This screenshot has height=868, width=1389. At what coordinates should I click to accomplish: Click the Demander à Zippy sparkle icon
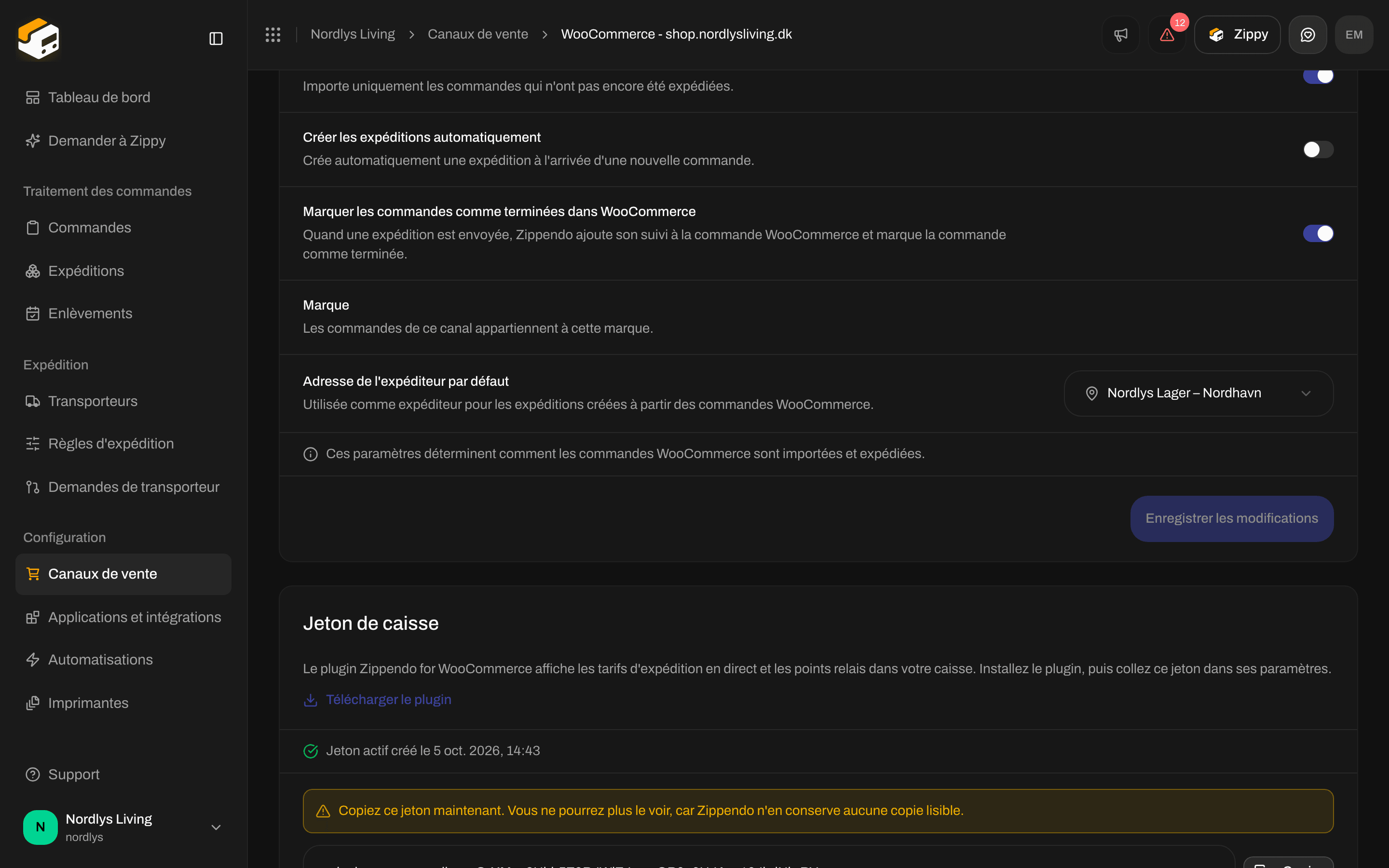click(x=33, y=141)
